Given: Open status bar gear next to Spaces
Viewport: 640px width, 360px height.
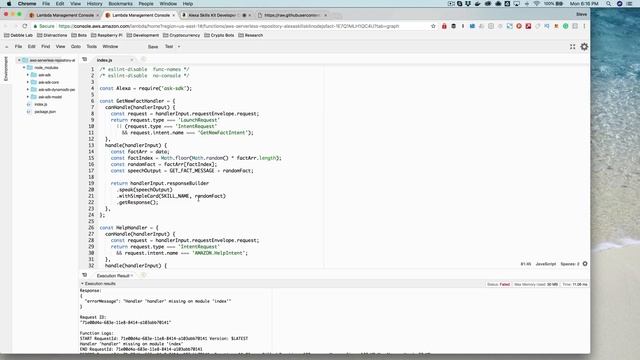Looking at the screenshot, I should [x=585, y=264].
